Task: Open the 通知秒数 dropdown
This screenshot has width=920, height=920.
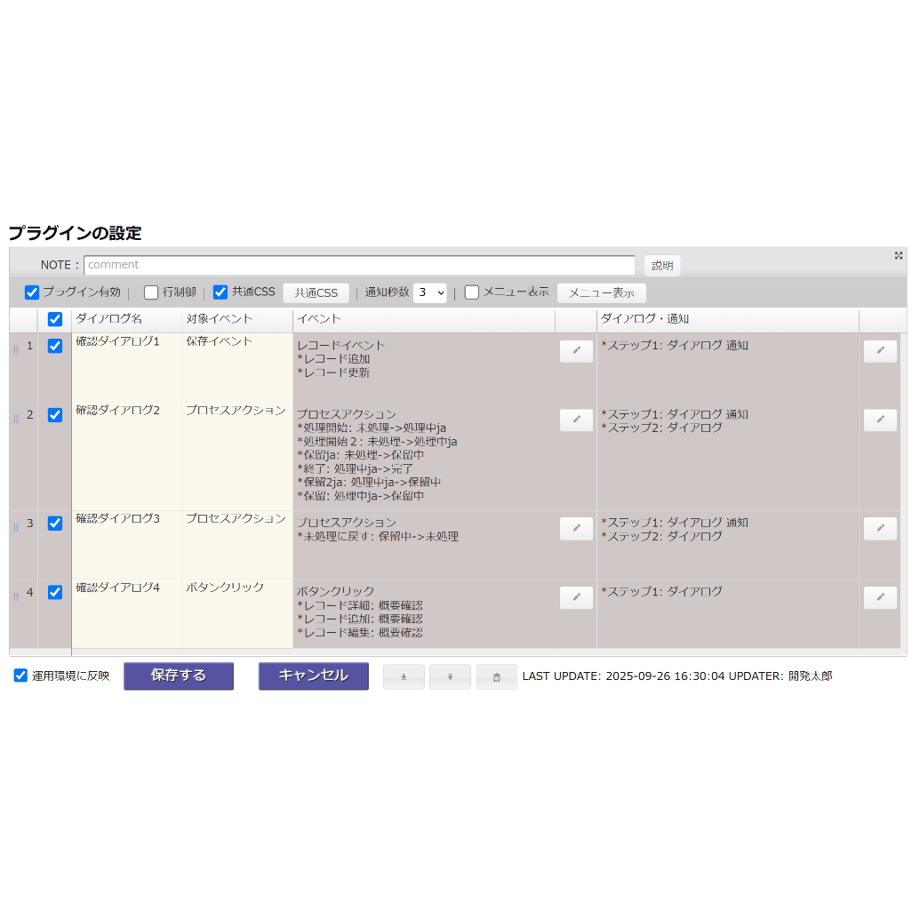Action: [429, 293]
